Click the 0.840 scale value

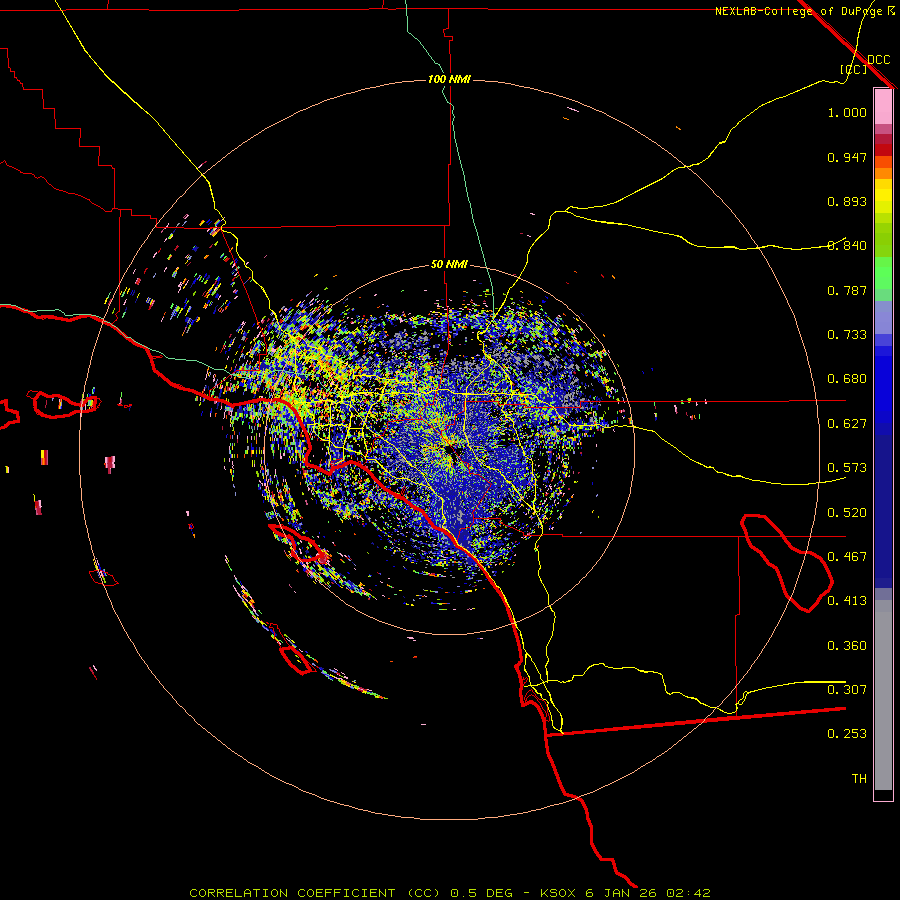[x=847, y=246]
